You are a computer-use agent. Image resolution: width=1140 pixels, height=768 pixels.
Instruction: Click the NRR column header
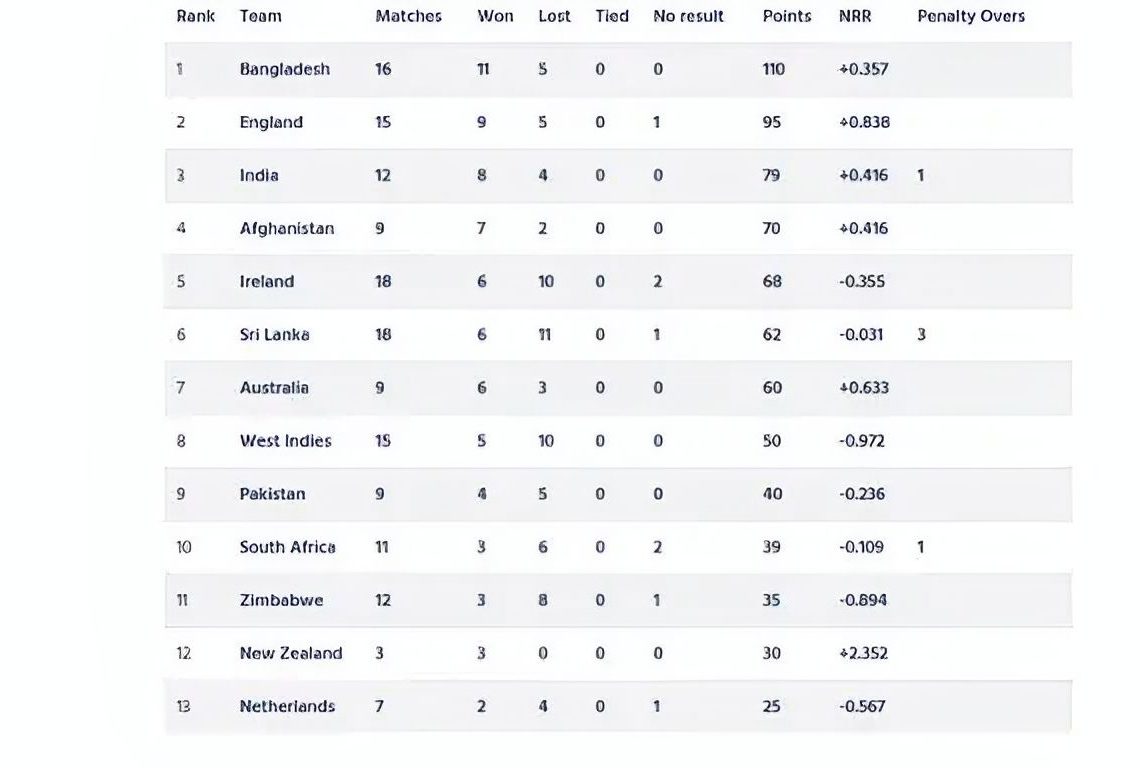coord(854,16)
